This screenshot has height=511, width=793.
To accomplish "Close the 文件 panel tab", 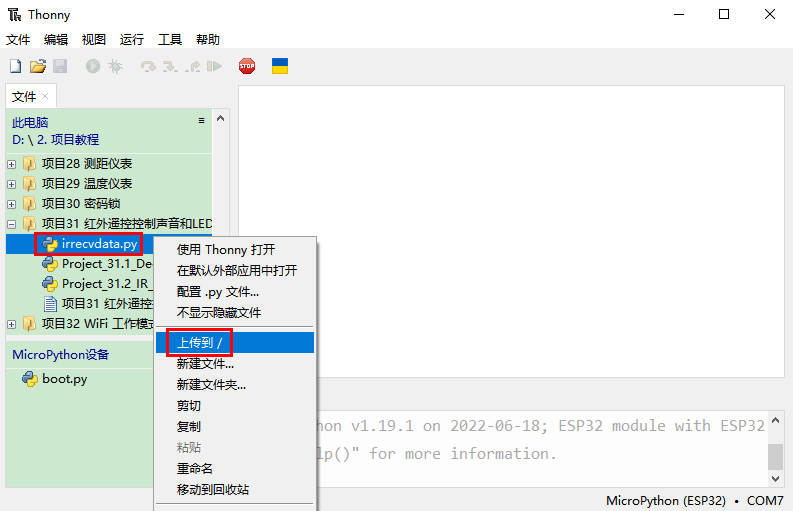I will click(45, 96).
